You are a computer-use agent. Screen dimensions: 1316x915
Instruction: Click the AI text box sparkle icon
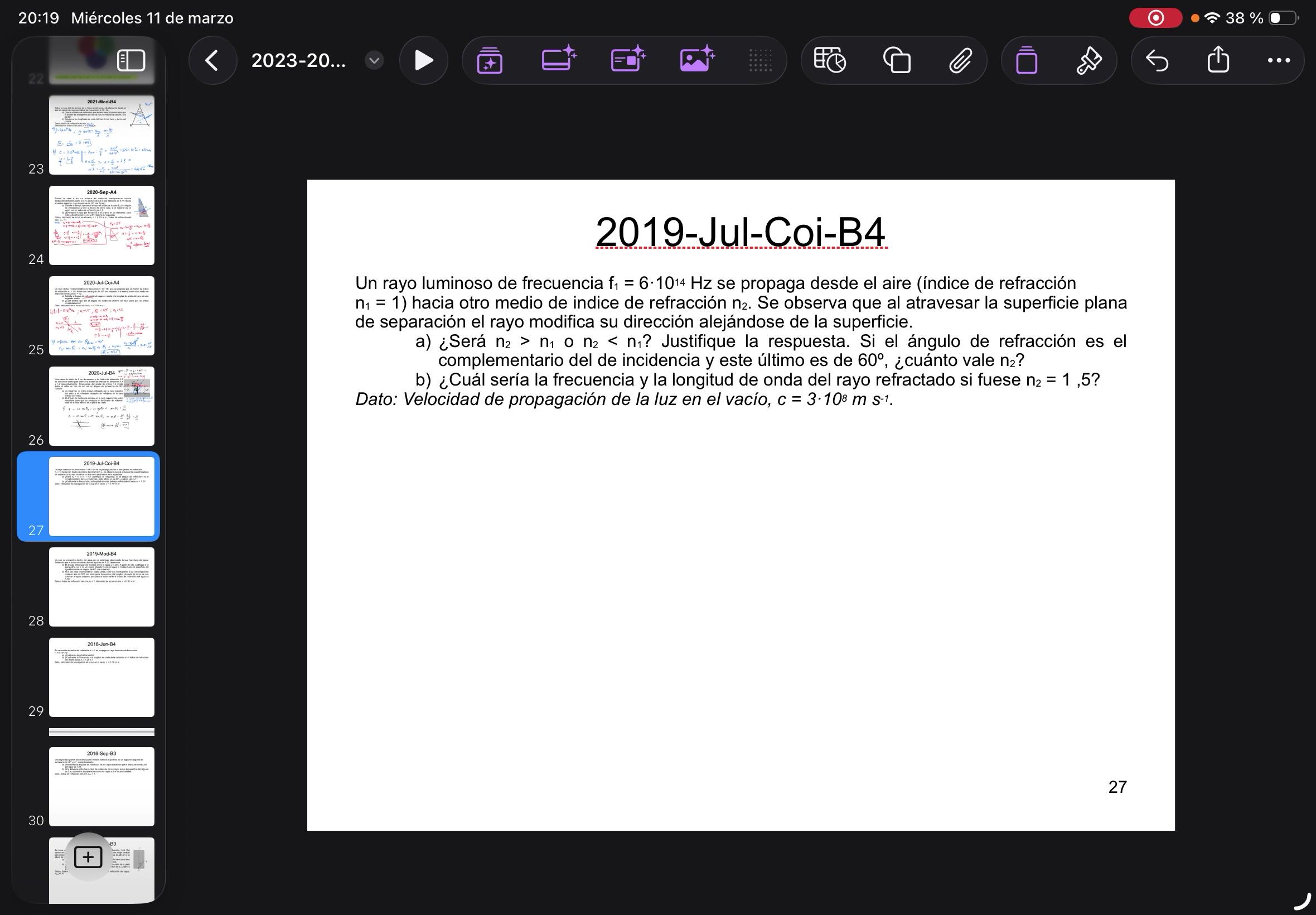558,59
